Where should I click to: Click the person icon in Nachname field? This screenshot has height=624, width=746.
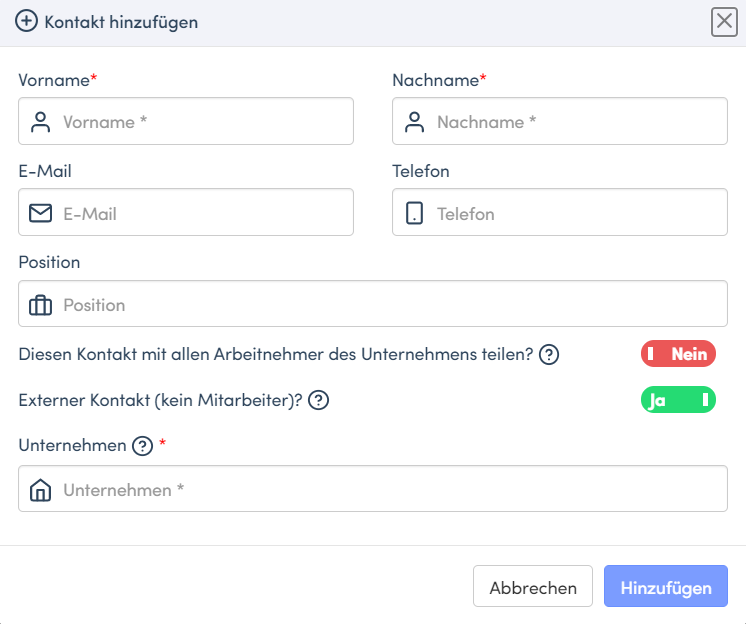point(414,122)
